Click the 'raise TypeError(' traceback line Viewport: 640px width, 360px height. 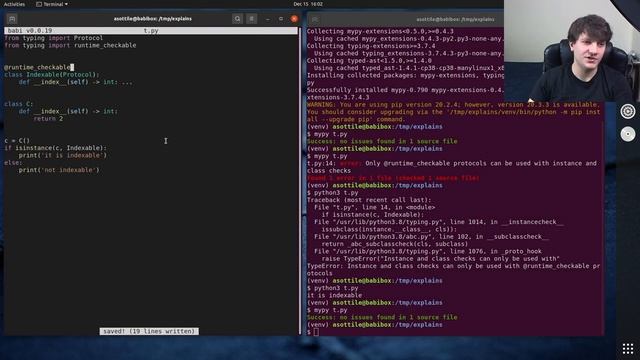pyautogui.click(x=440, y=259)
